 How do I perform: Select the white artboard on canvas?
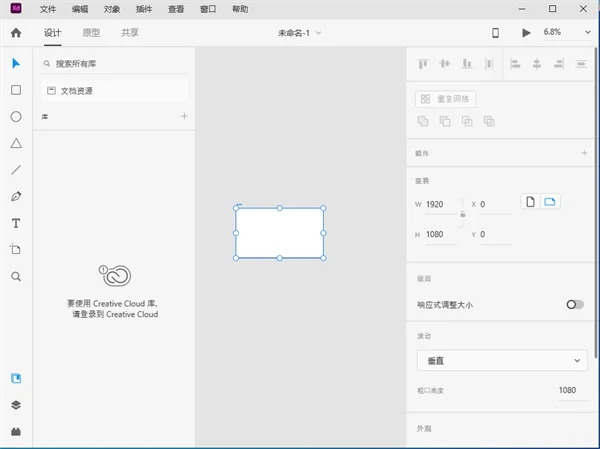click(x=280, y=233)
